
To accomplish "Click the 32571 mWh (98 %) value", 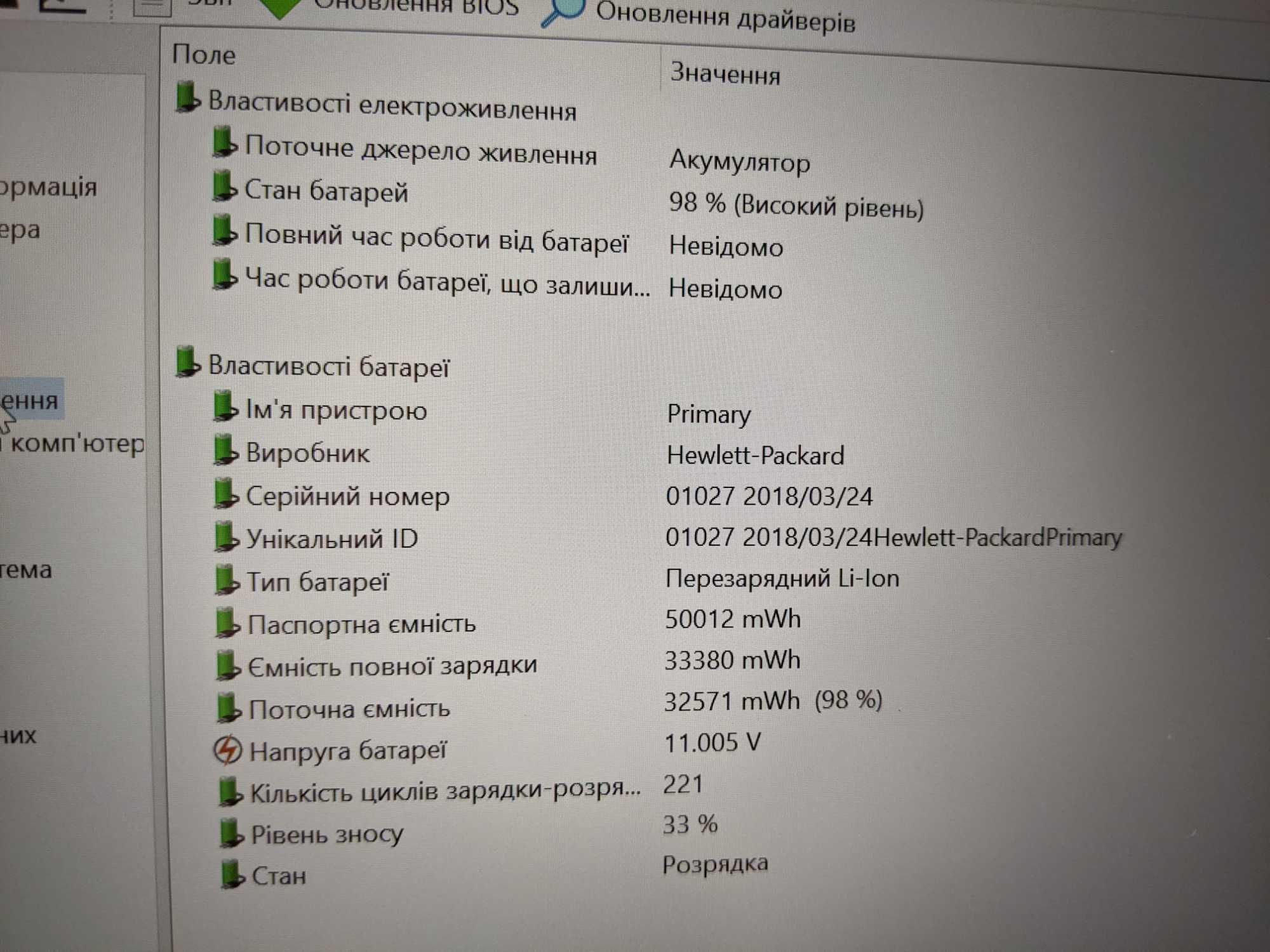I will point(773,701).
